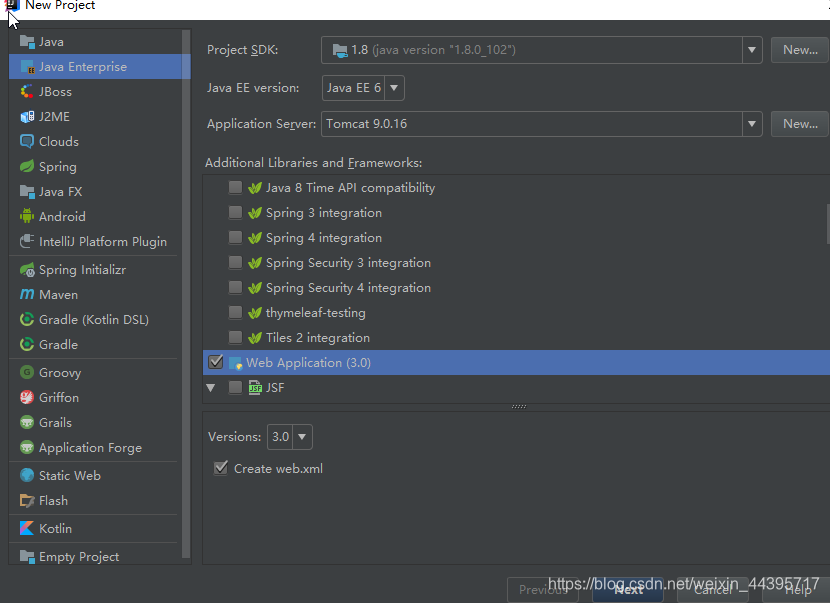Choose the Griffon icon
This screenshot has width=830, height=603.
click(x=26, y=397)
